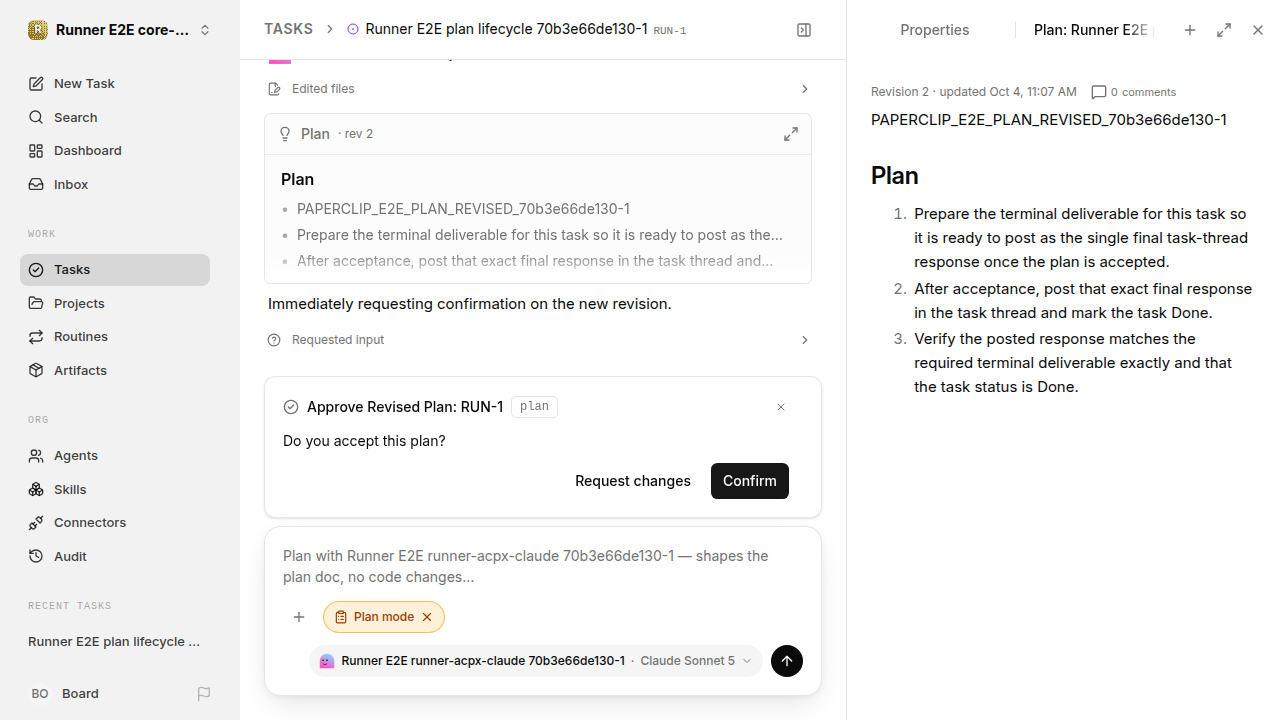Click the Board user profile

coord(65,694)
